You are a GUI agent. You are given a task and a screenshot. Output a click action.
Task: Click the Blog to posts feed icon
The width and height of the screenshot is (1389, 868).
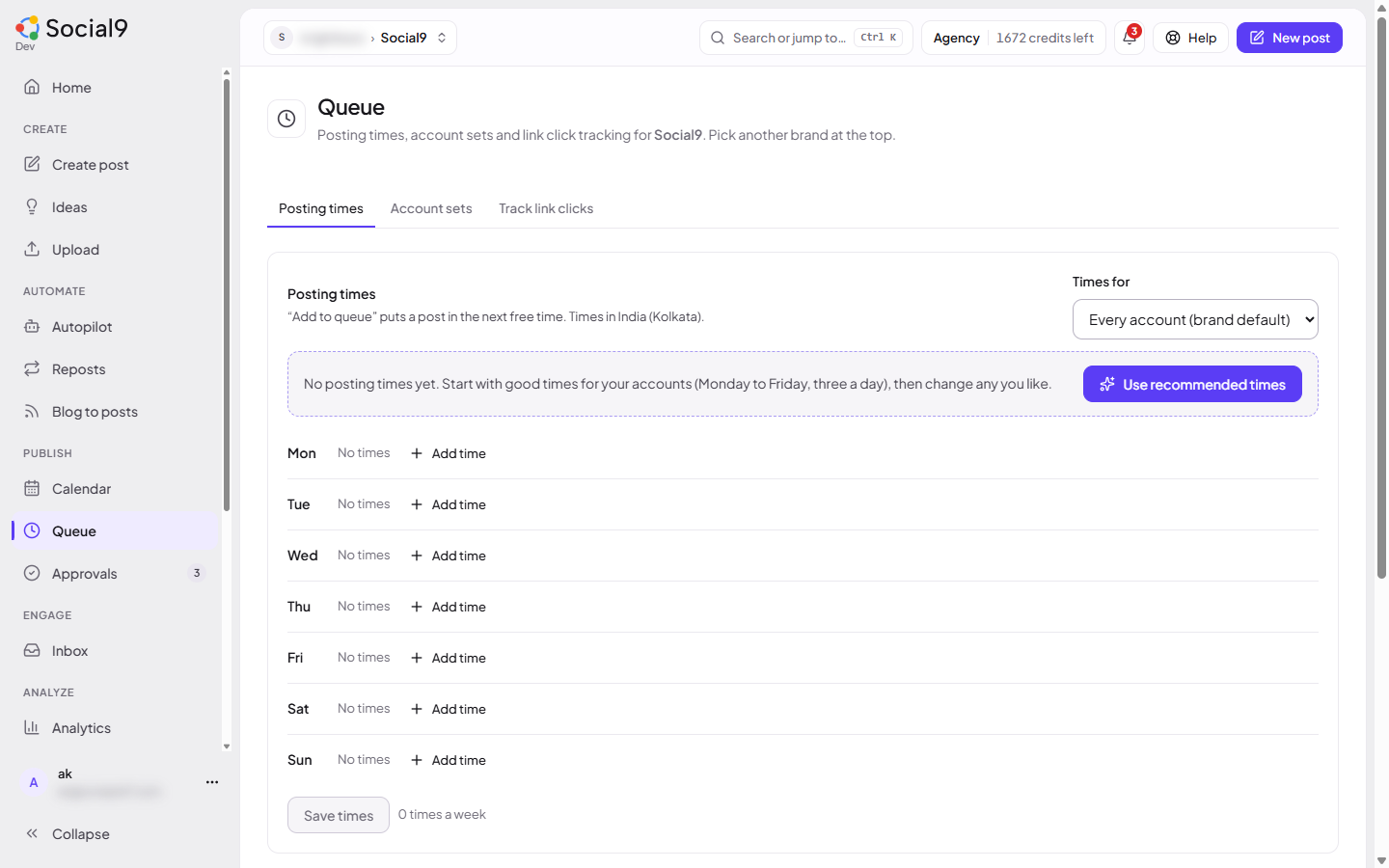point(32,411)
